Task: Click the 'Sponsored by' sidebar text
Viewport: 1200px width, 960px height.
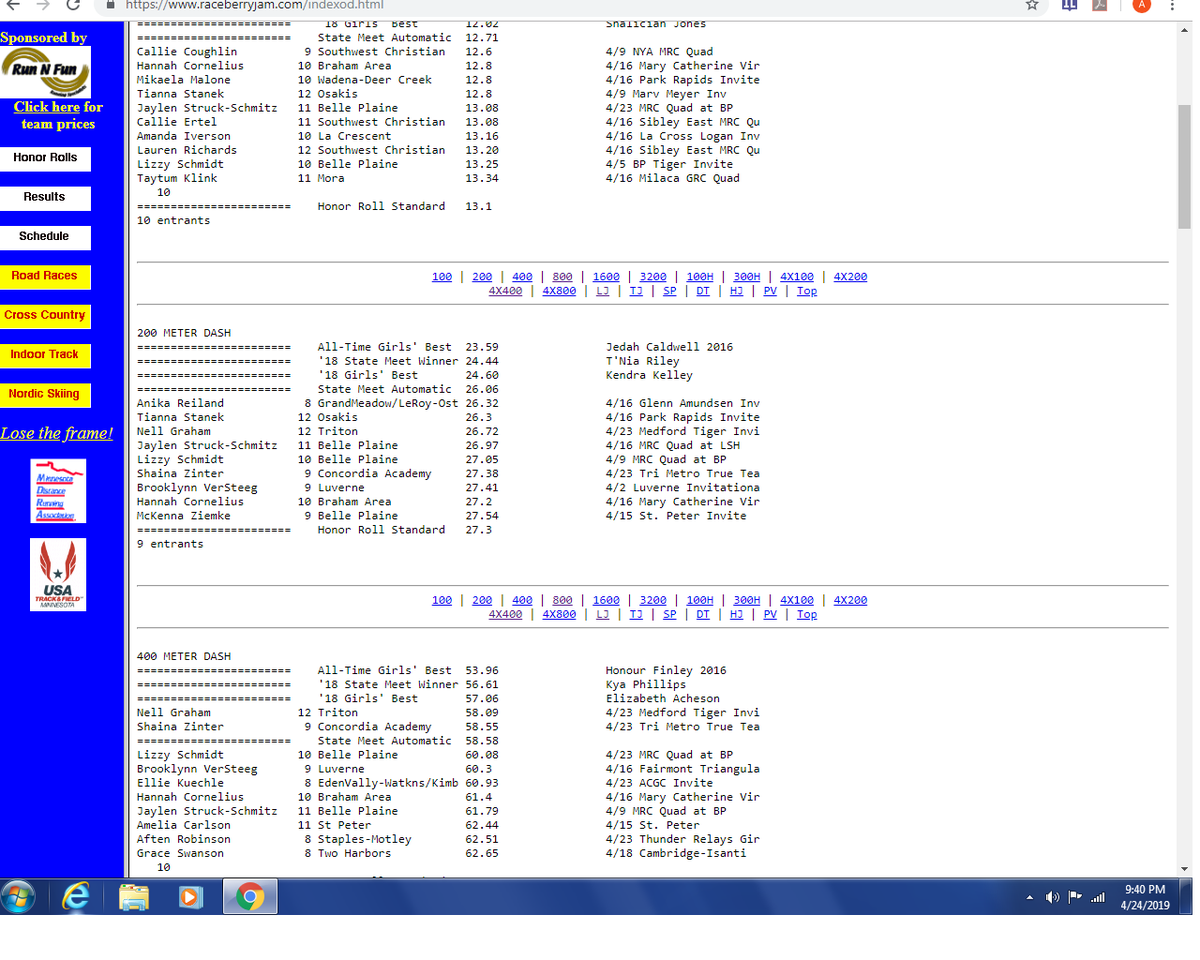Action: click(x=43, y=38)
